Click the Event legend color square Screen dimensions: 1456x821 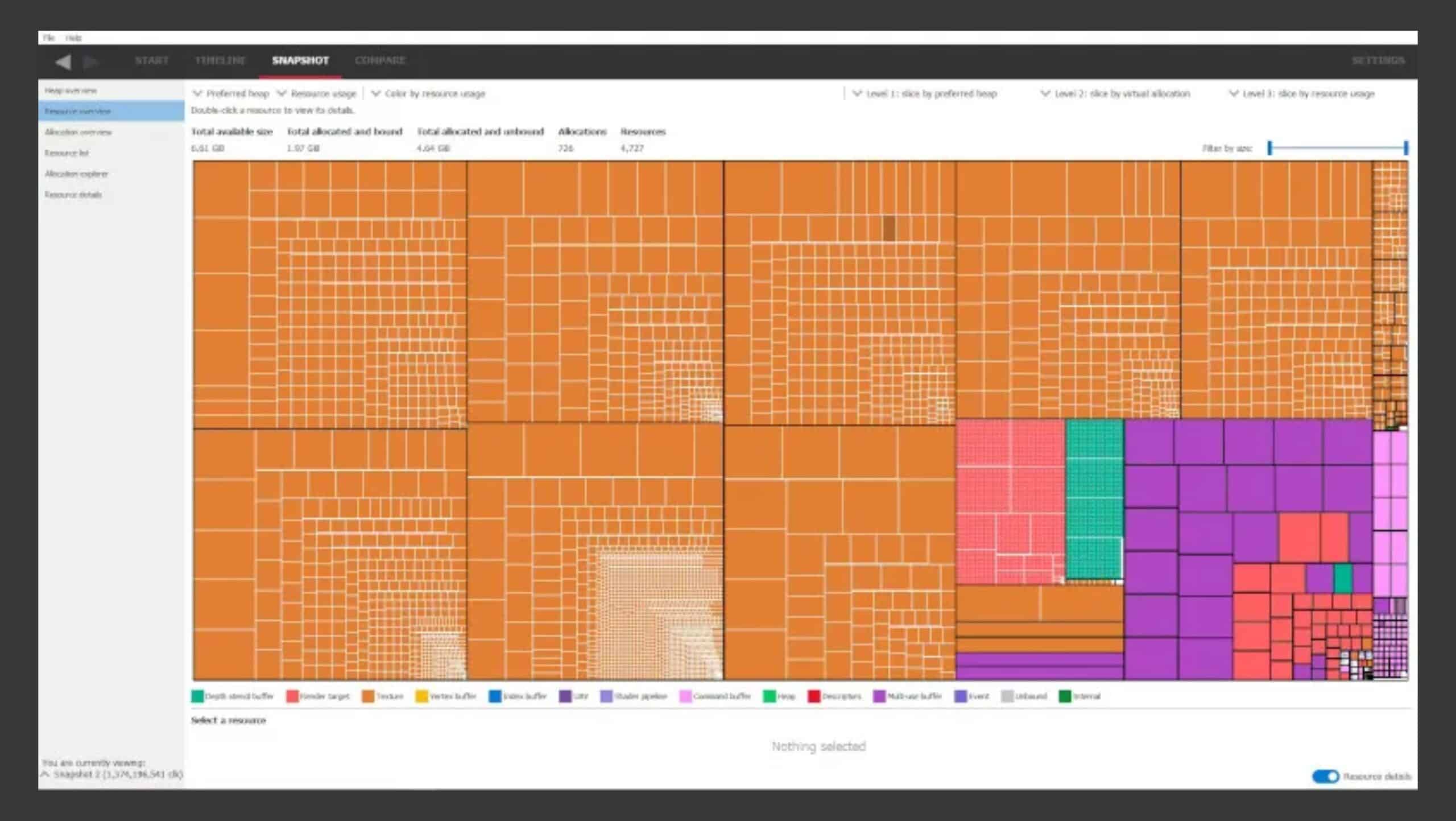(x=961, y=696)
